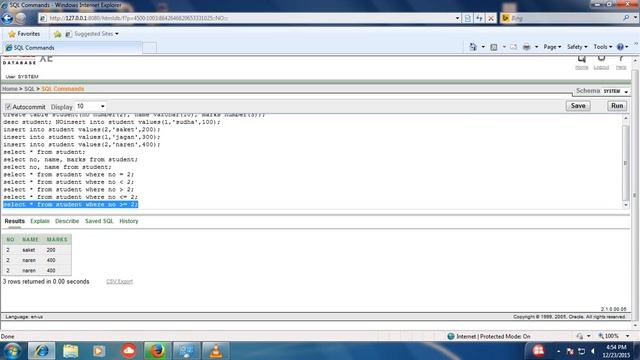Image resolution: width=640 pixels, height=360 pixels.
Task: Open the red cloud app taskbar icon
Action: tap(129, 351)
